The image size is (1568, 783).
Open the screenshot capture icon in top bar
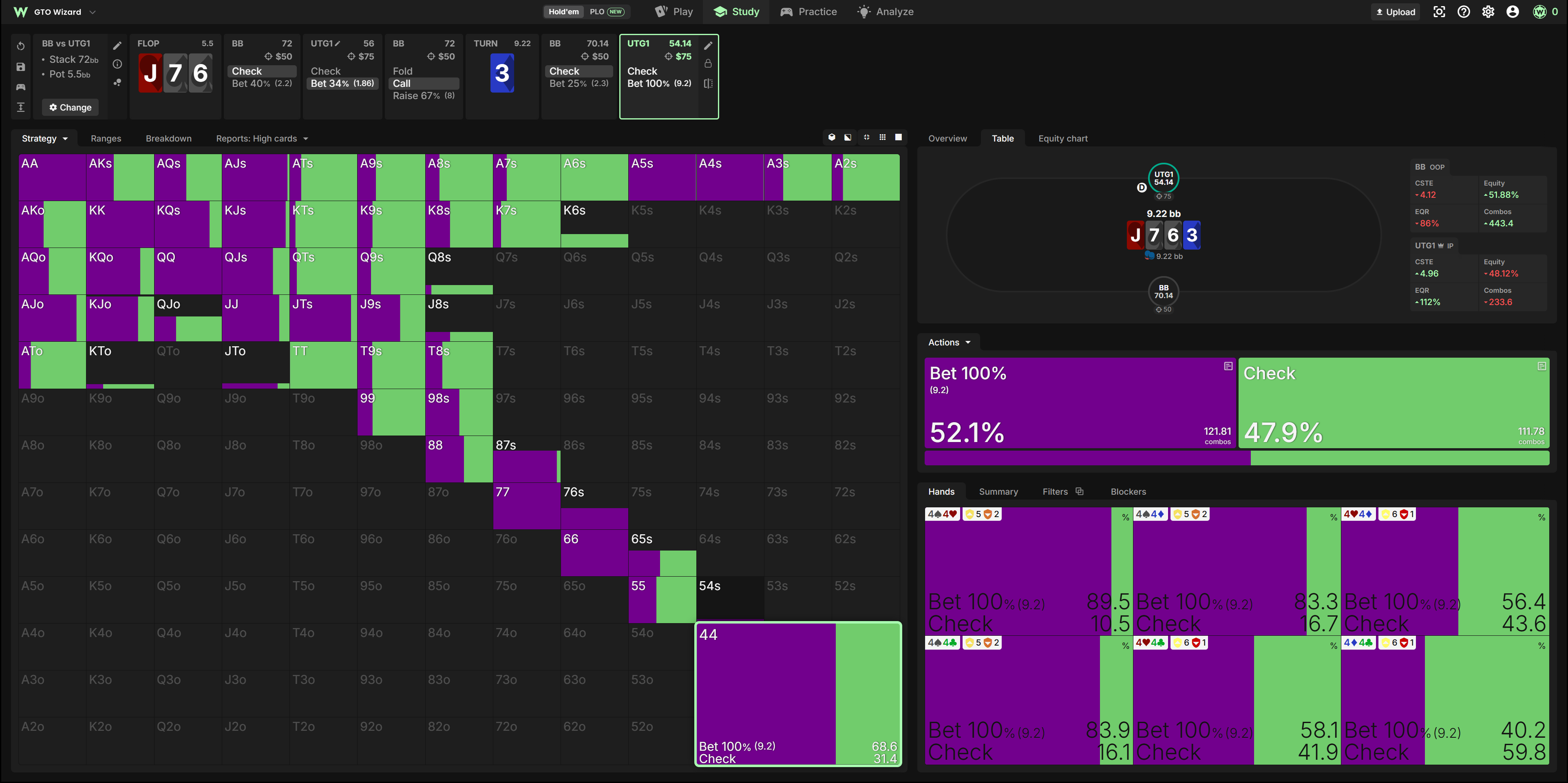pos(1439,11)
